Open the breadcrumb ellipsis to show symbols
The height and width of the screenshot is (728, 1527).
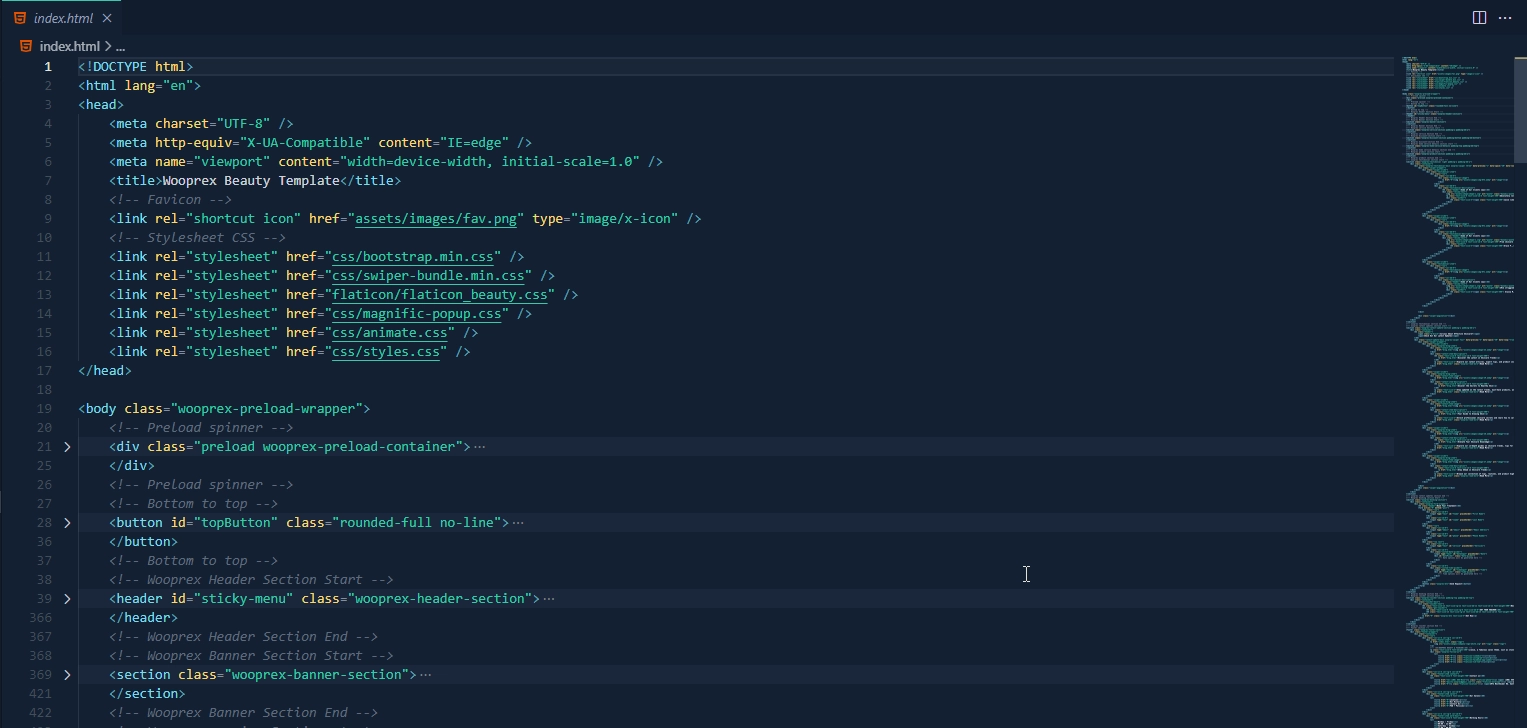pyautogui.click(x=119, y=45)
